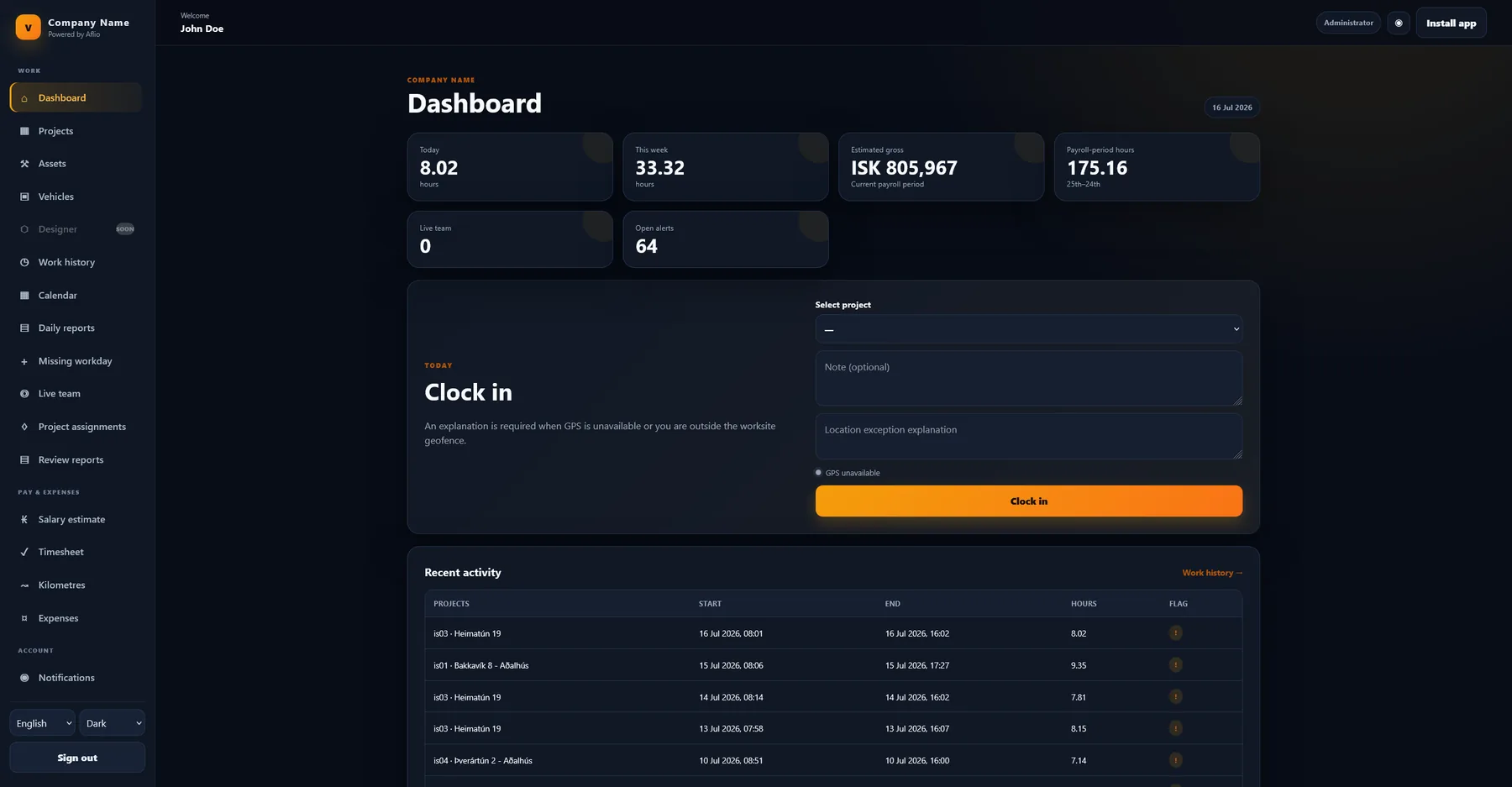Viewport: 1512px width, 787px height.
Task: Click the '15 Jul 2026, 17:27' end time
Action: coord(917,665)
